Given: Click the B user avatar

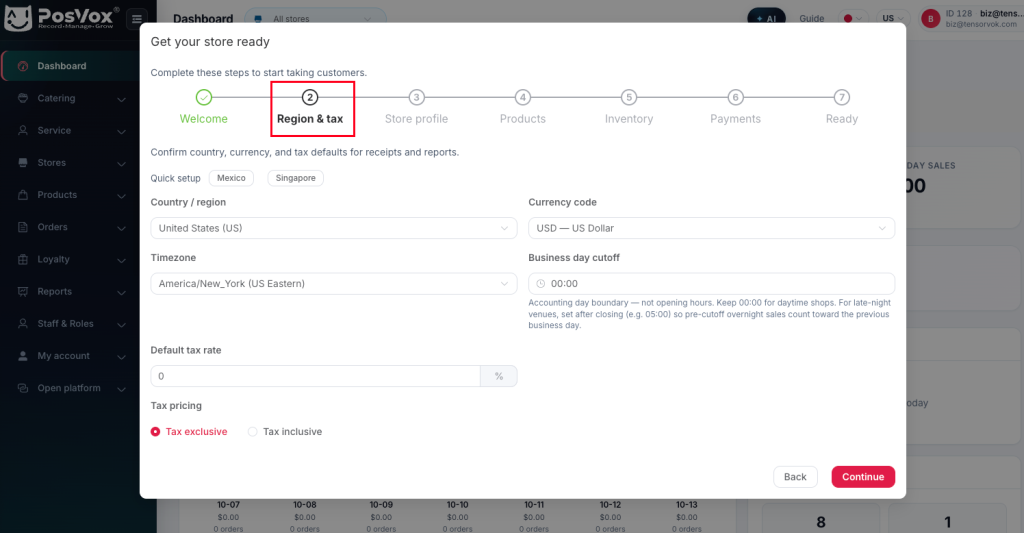Looking at the screenshot, I should 931,19.
